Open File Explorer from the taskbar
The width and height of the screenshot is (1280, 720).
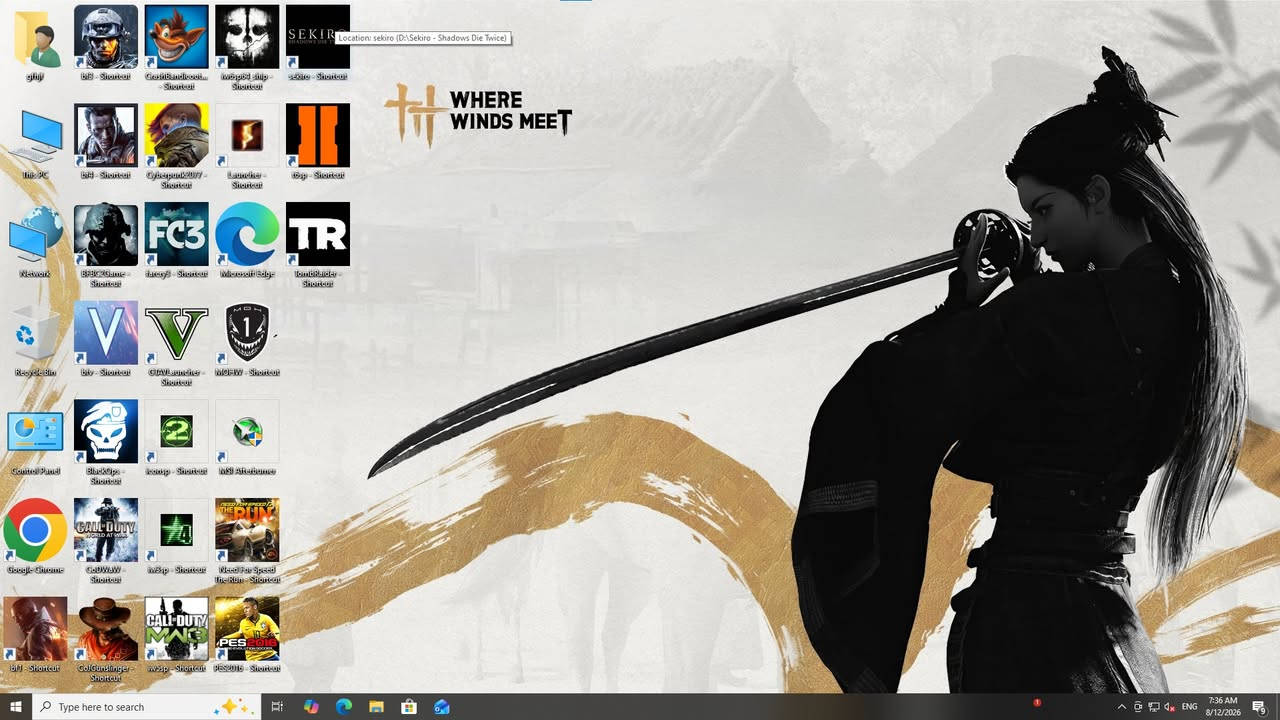tap(376, 707)
